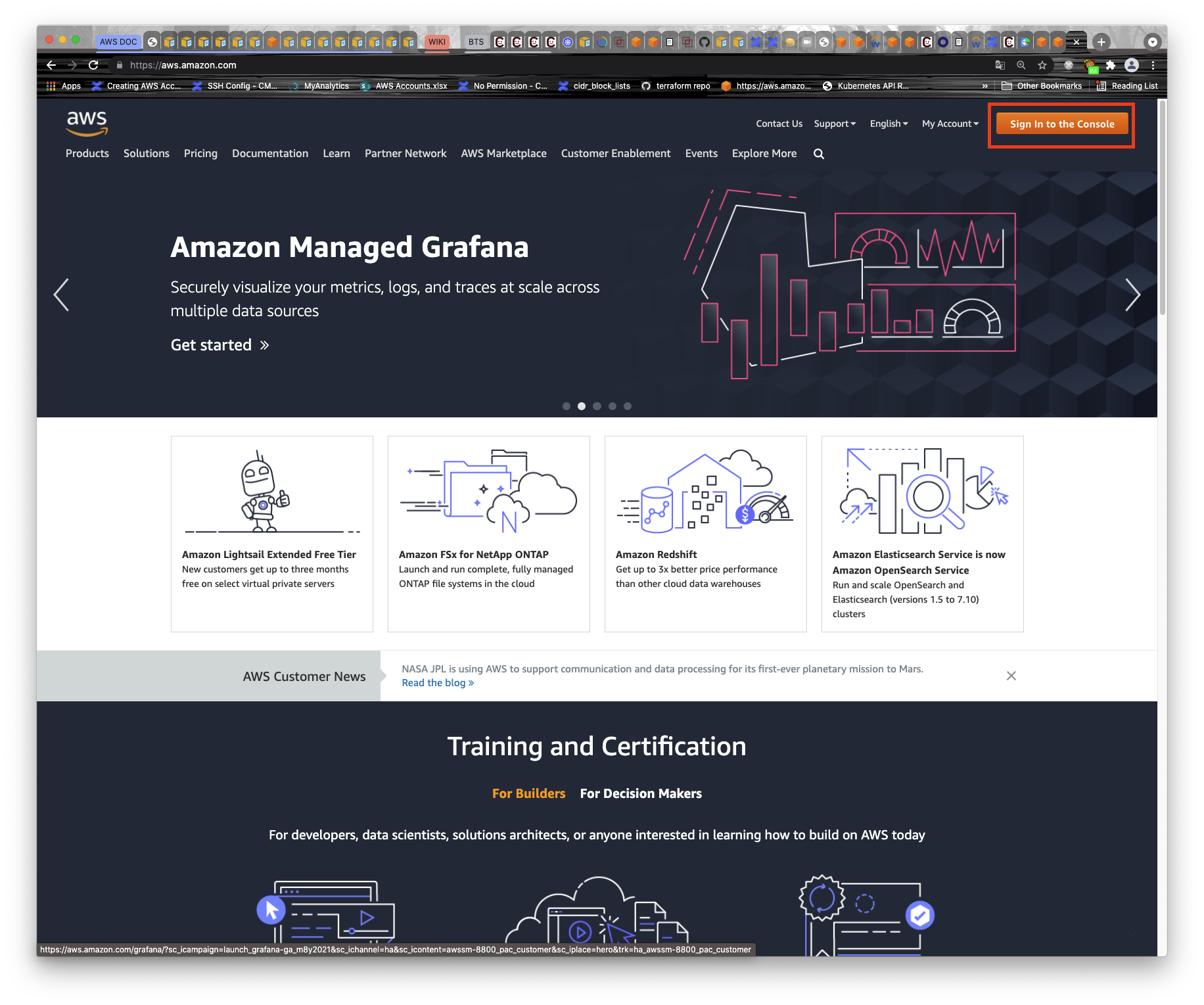This screenshot has width=1204, height=1005.
Task: Bookmark this page with the star icon
Action: tap(1042, 65)
